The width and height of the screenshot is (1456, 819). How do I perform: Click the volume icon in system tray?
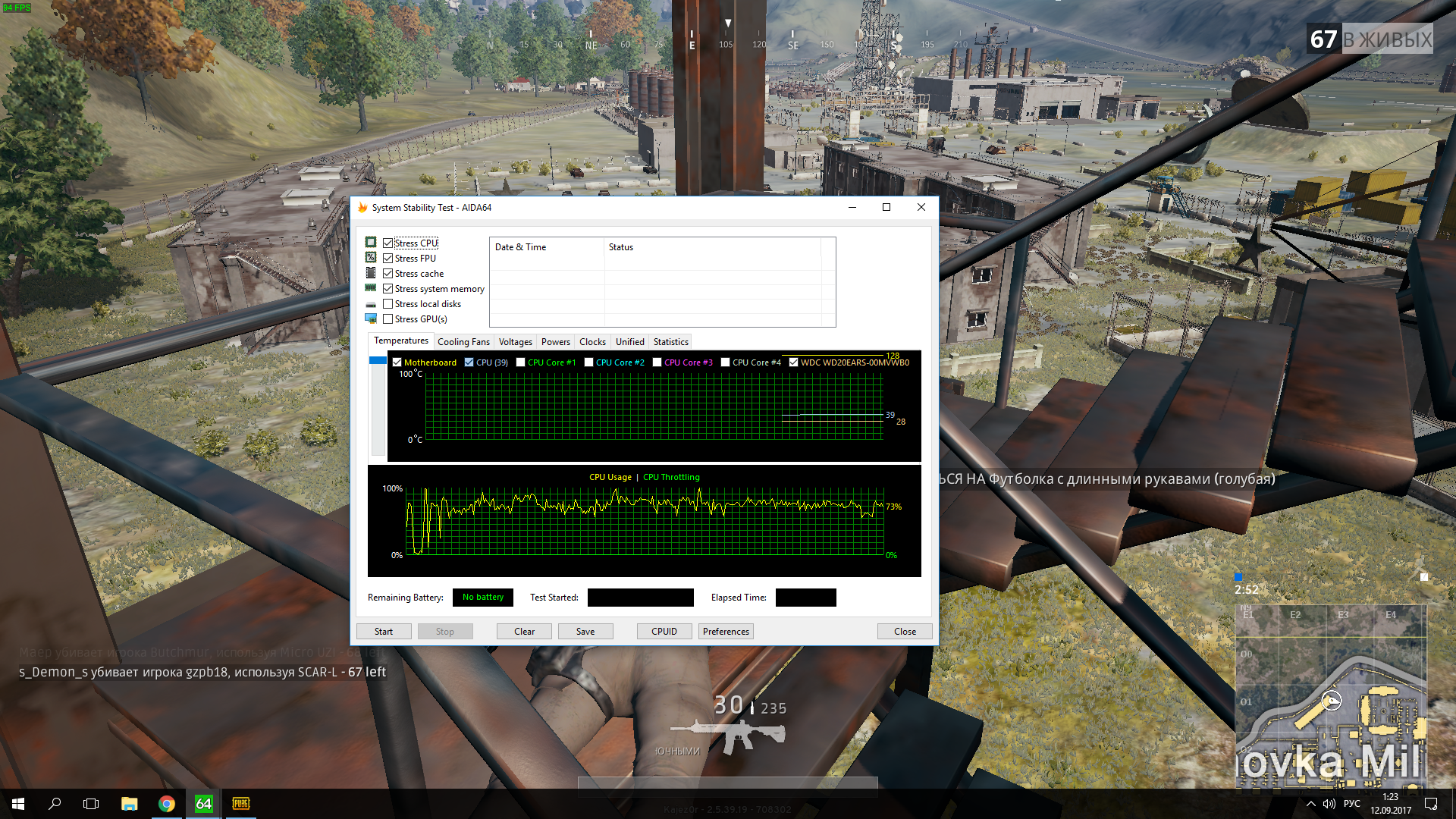(1329, 804)
